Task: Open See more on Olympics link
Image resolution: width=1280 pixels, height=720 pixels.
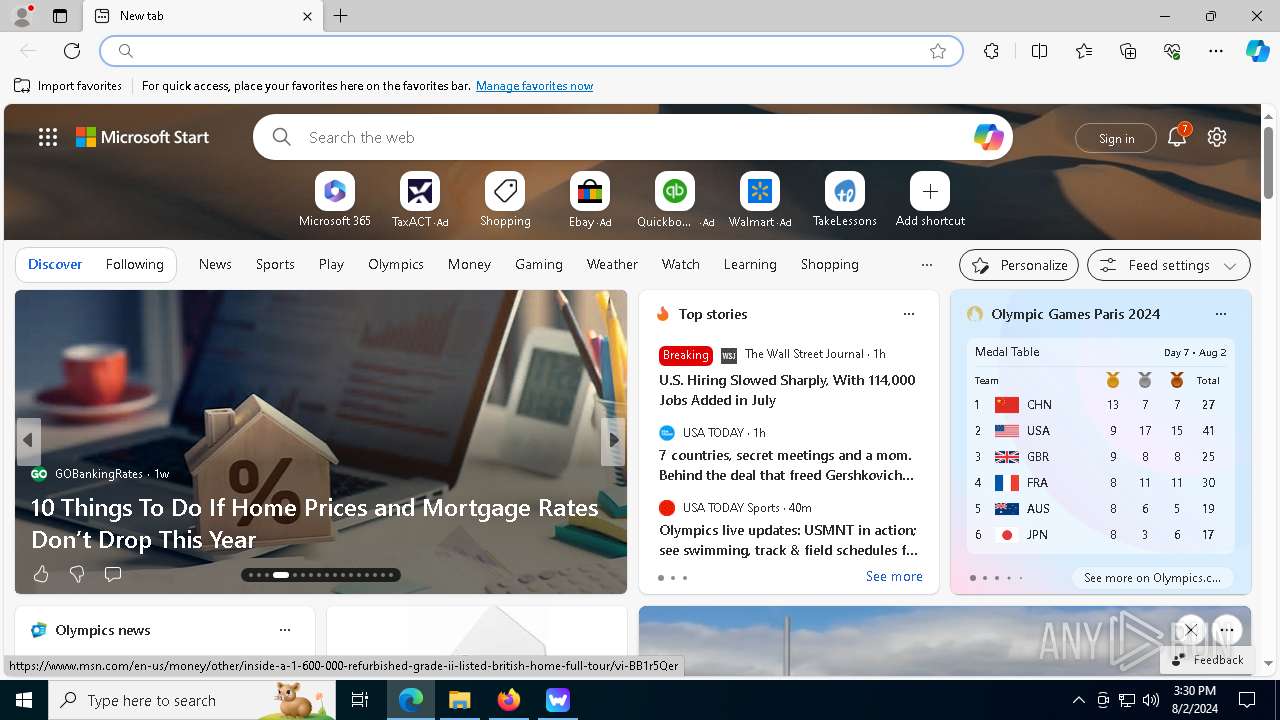Action: point(1152,577)
